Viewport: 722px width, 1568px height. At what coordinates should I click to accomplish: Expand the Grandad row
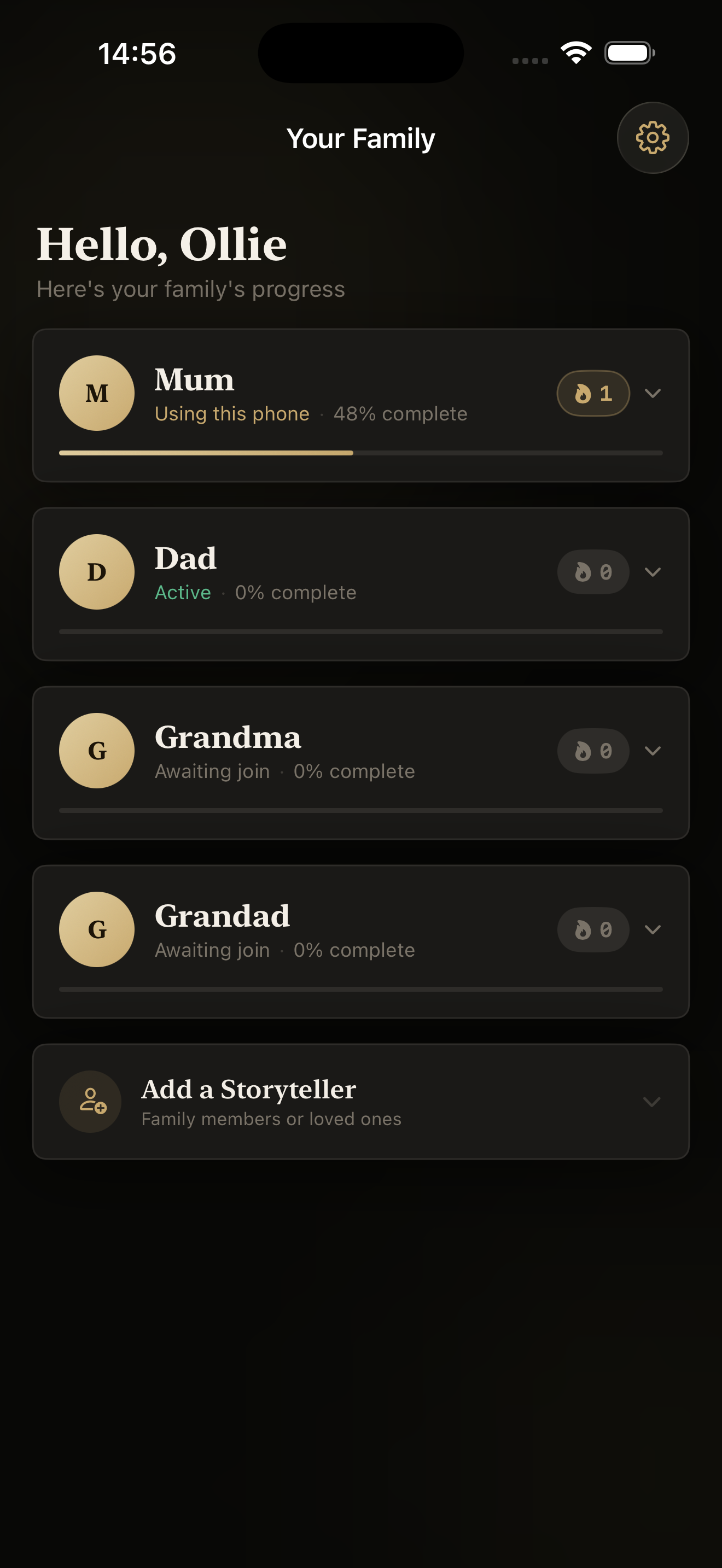point(654,929)
